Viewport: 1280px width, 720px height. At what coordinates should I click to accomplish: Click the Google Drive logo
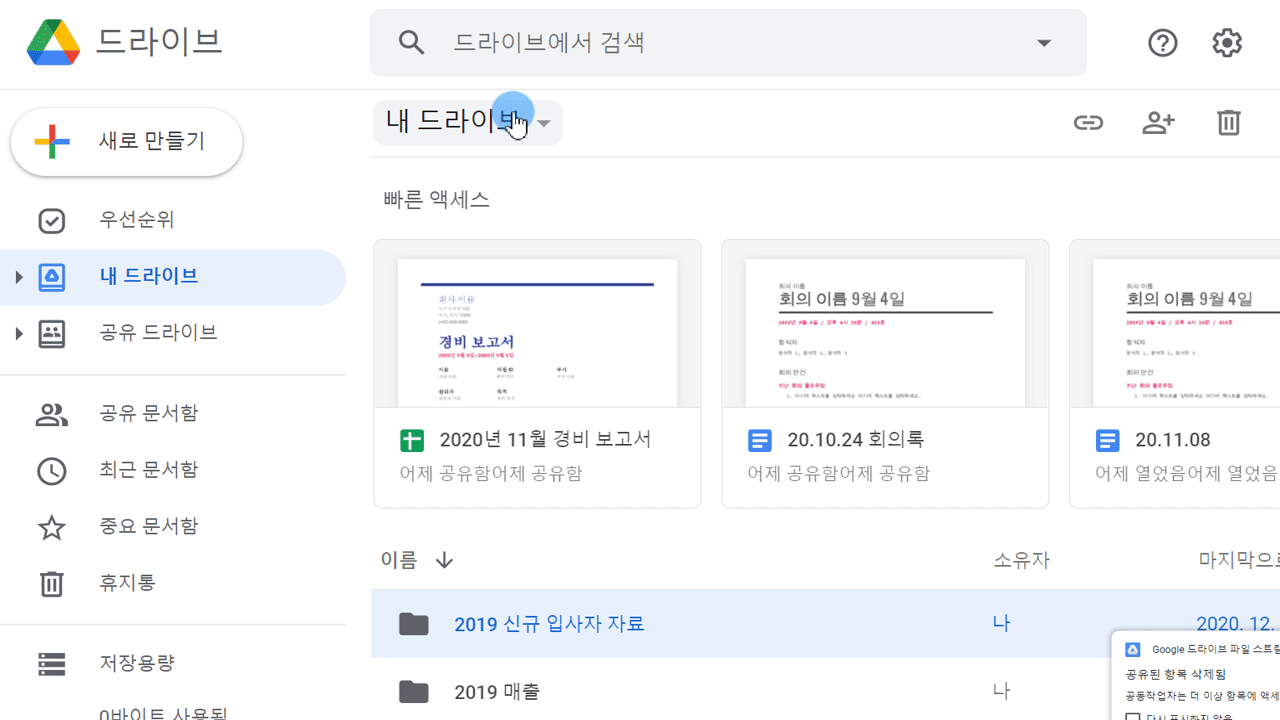pyautogui.click(x=53, y=43)
